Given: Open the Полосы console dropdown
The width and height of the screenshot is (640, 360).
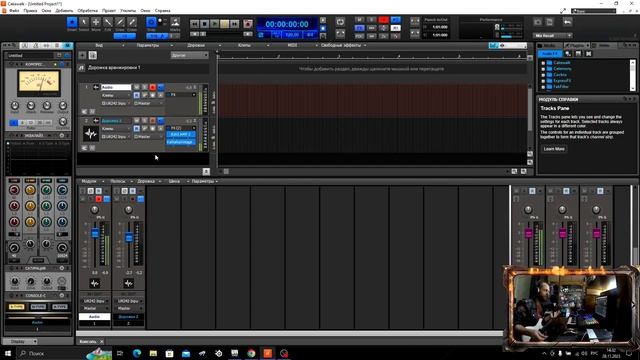Looking at the screenshot, I should [118, 181].
